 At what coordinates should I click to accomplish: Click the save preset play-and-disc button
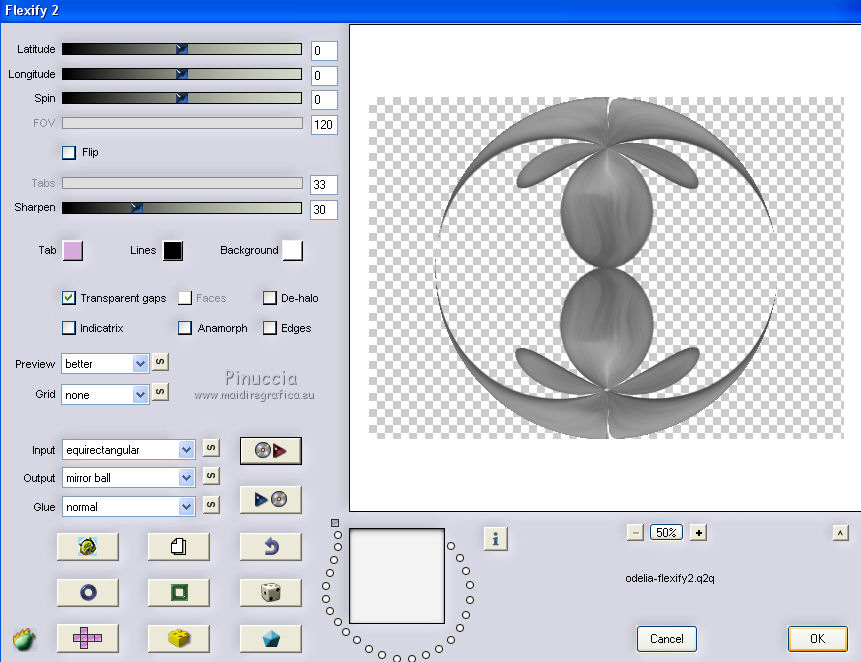pos(271,500)
